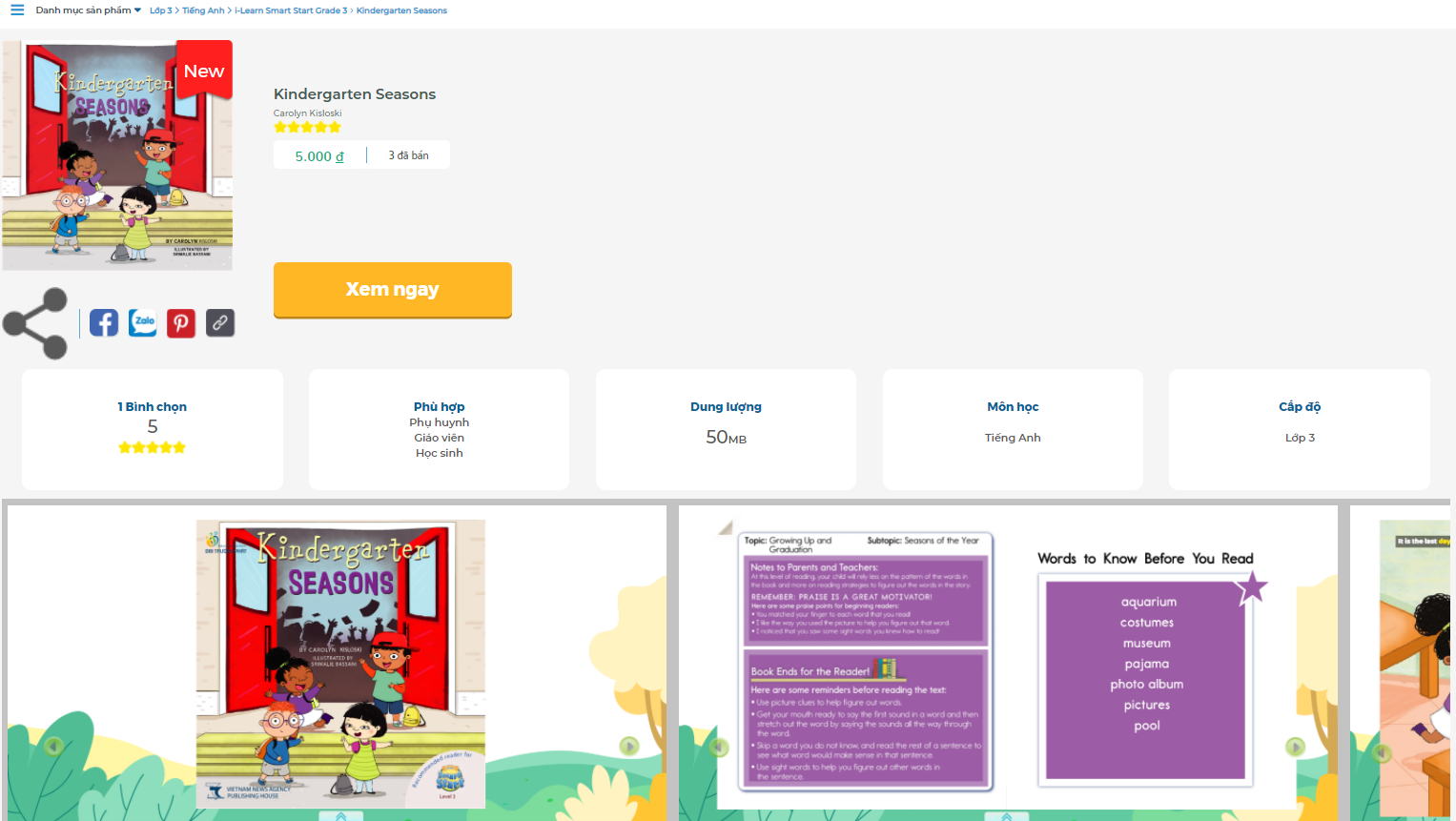The width and height of the screenshot is (1456, 821).
Task: Click Tiếng Anh in the Môn học card
Action: [1014, 438]
